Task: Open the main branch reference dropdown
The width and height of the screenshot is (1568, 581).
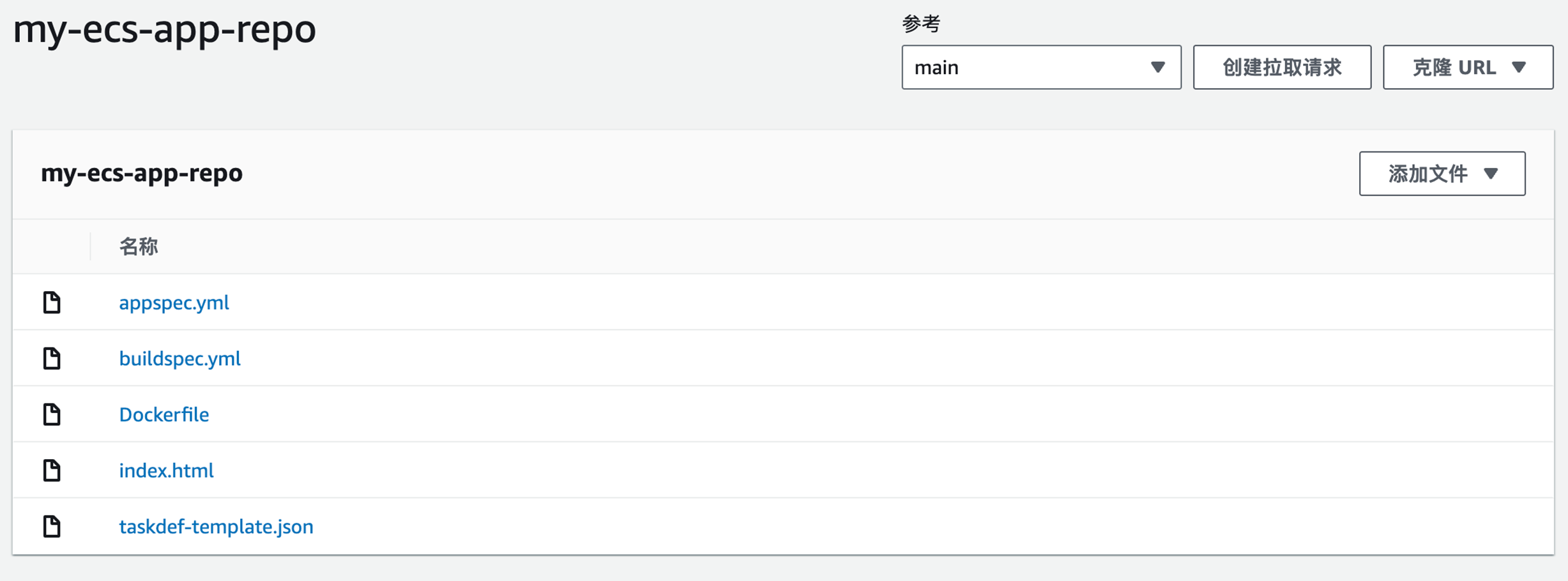Action: click(1040, 67)
